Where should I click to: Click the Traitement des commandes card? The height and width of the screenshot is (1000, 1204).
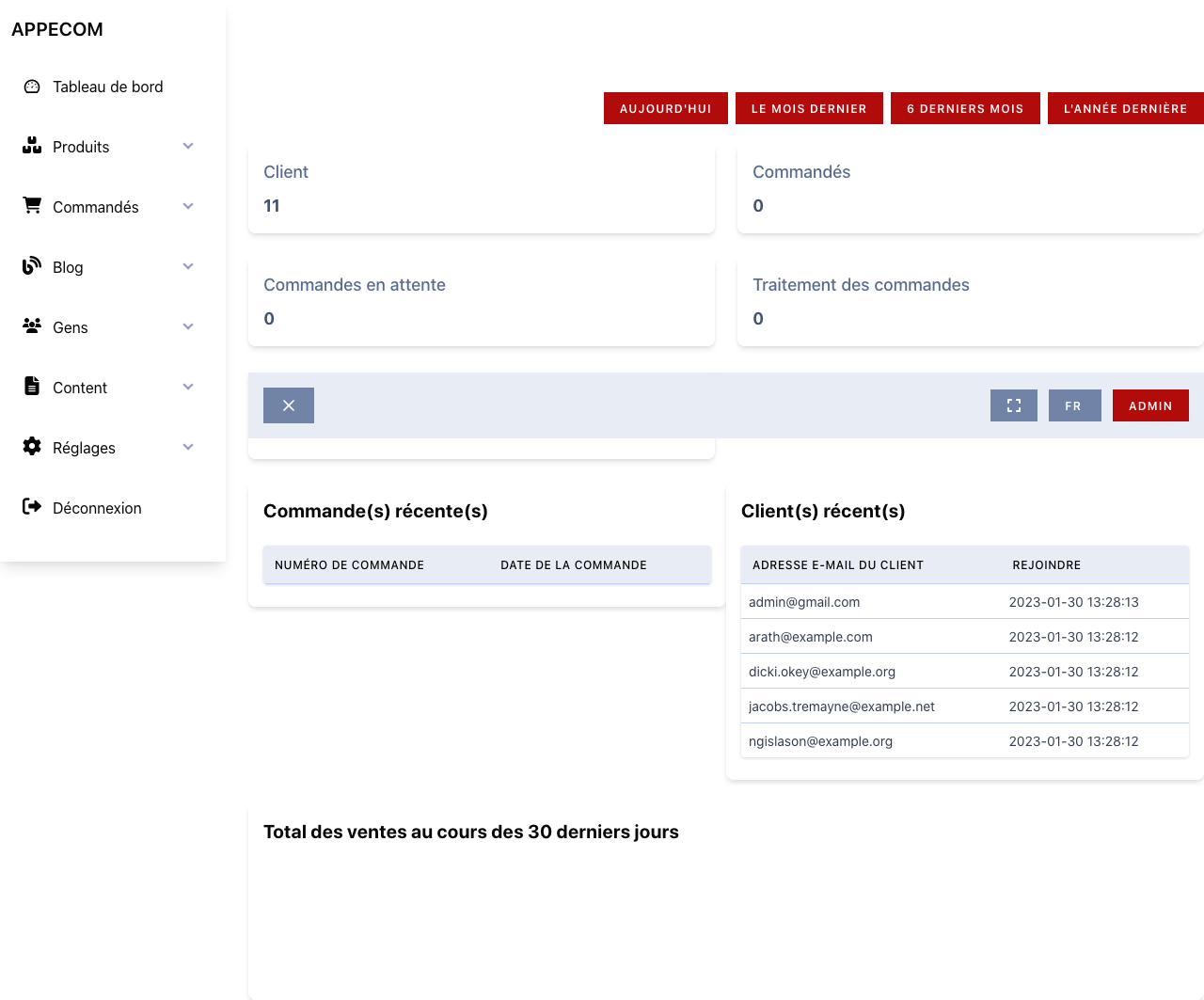coord(971,303)
